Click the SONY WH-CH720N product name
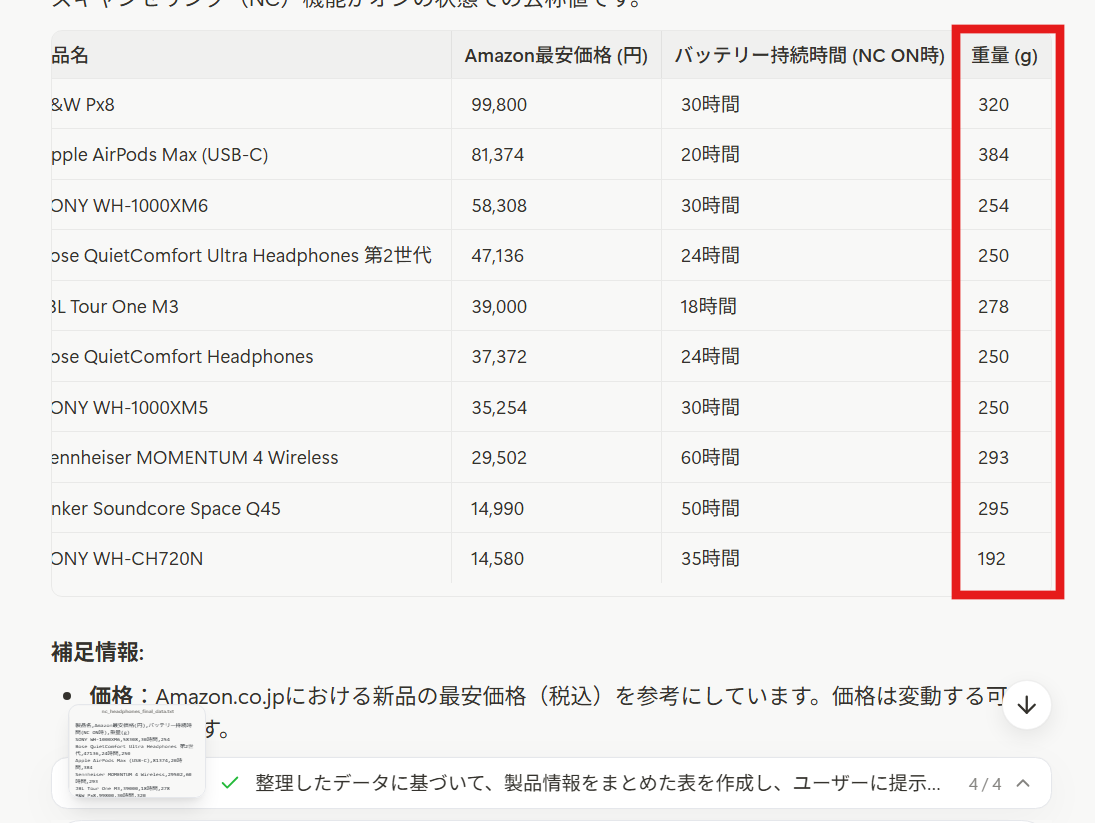The width and height of the screenshot is (1095, 823). coord(127,559)
